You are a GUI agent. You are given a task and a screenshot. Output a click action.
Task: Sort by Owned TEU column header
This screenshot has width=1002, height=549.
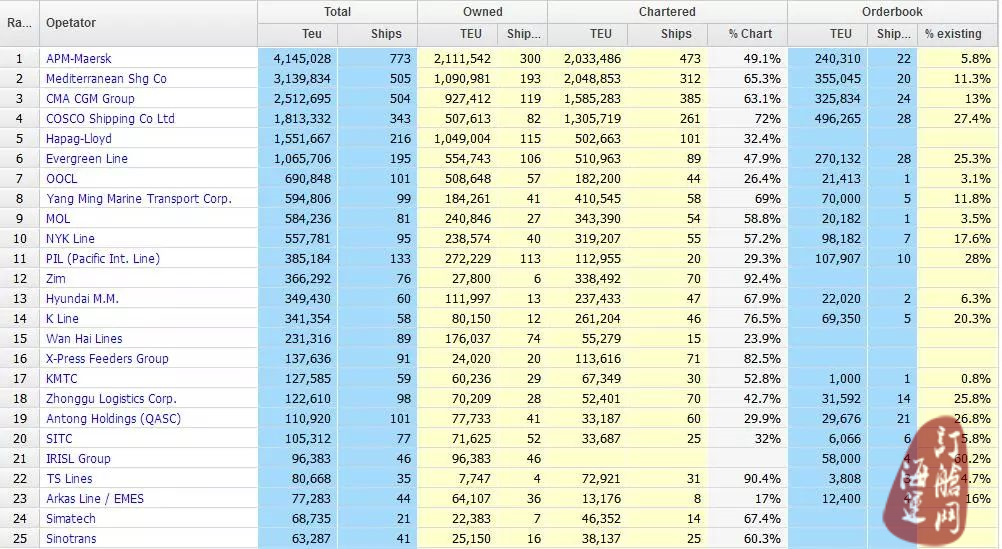click(458, 34)
